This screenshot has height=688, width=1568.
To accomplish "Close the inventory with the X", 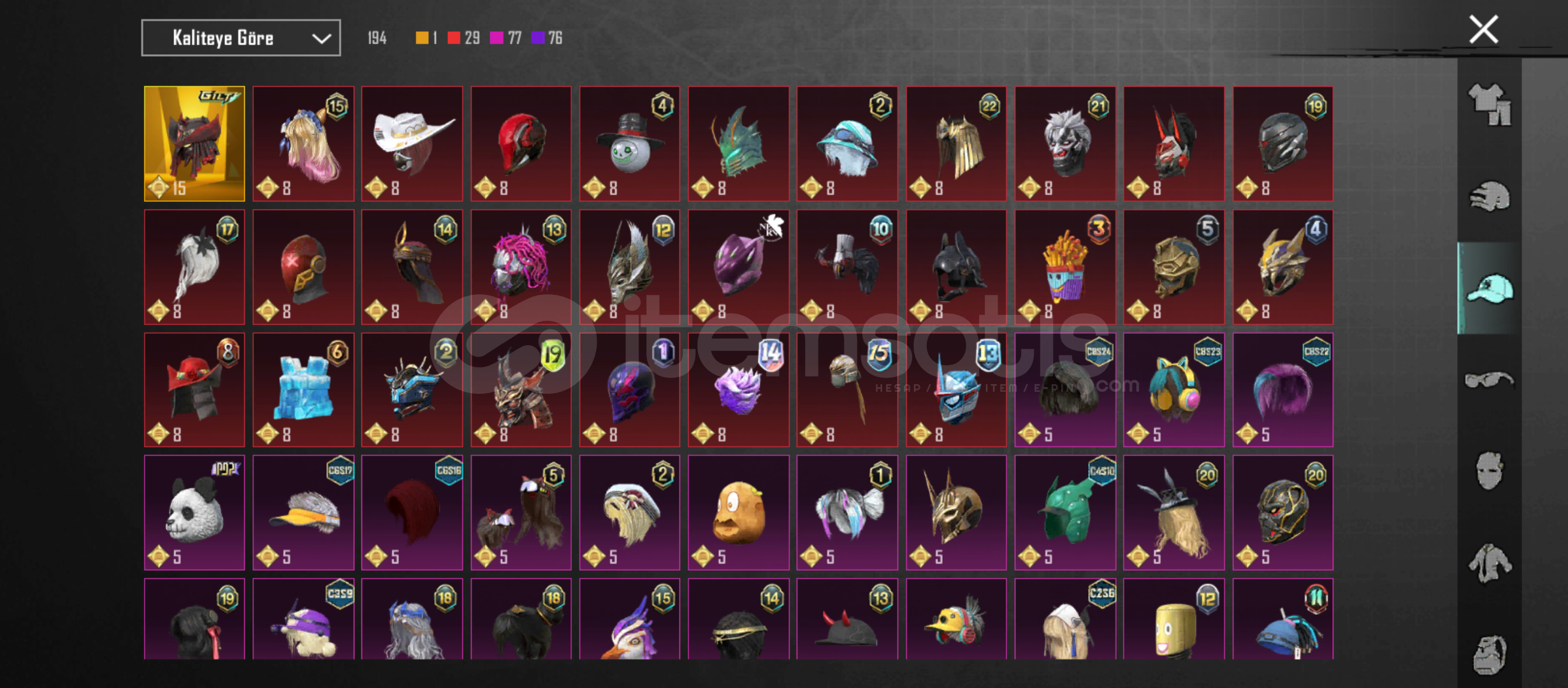I will [1483, 29].
